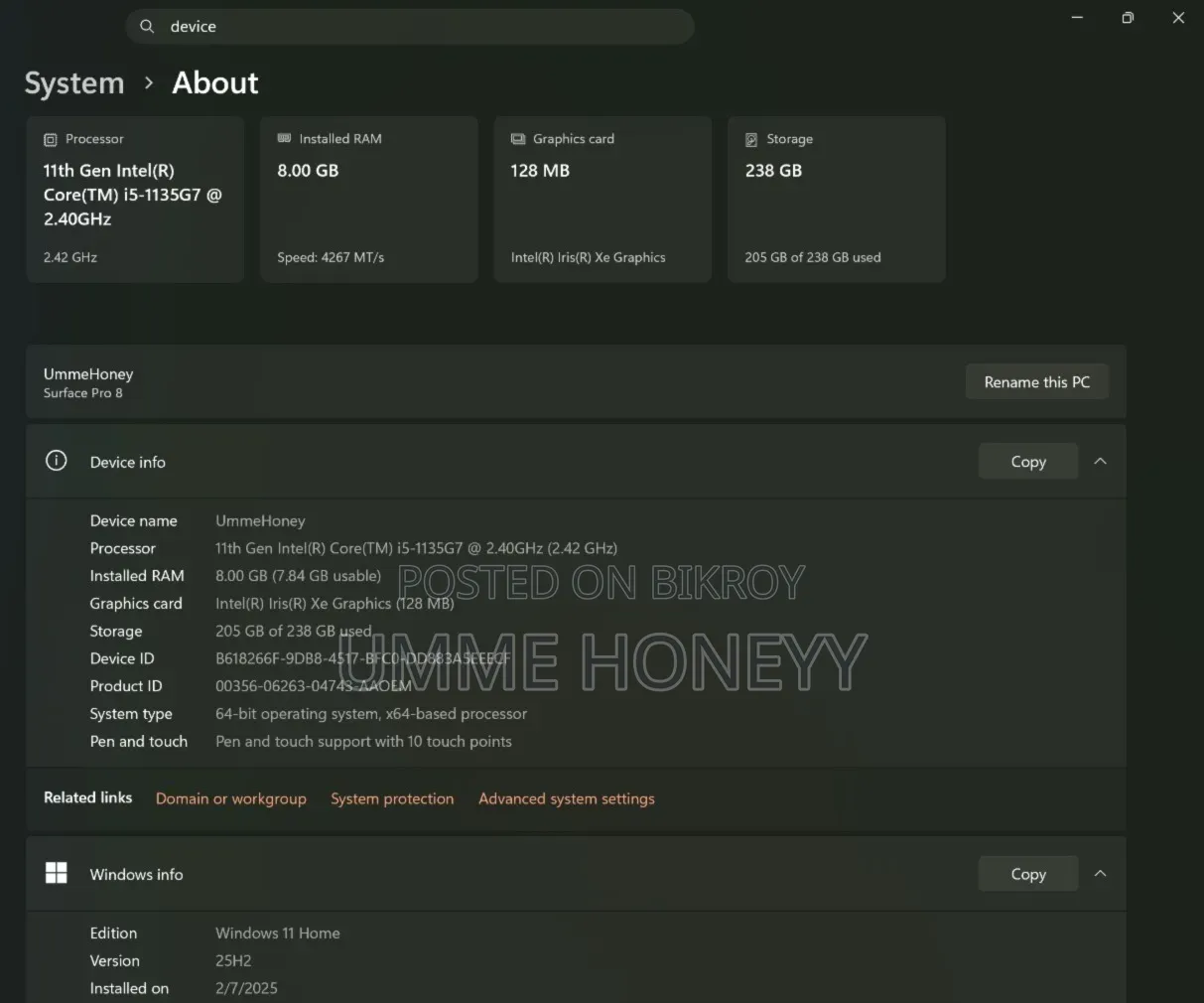Click the search magnifier icon
1204x1003 pixels.
(x=147, y=27)
